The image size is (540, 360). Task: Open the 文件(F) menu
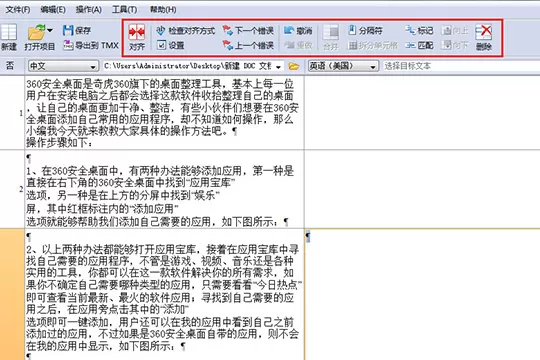[x=18, y=9]
